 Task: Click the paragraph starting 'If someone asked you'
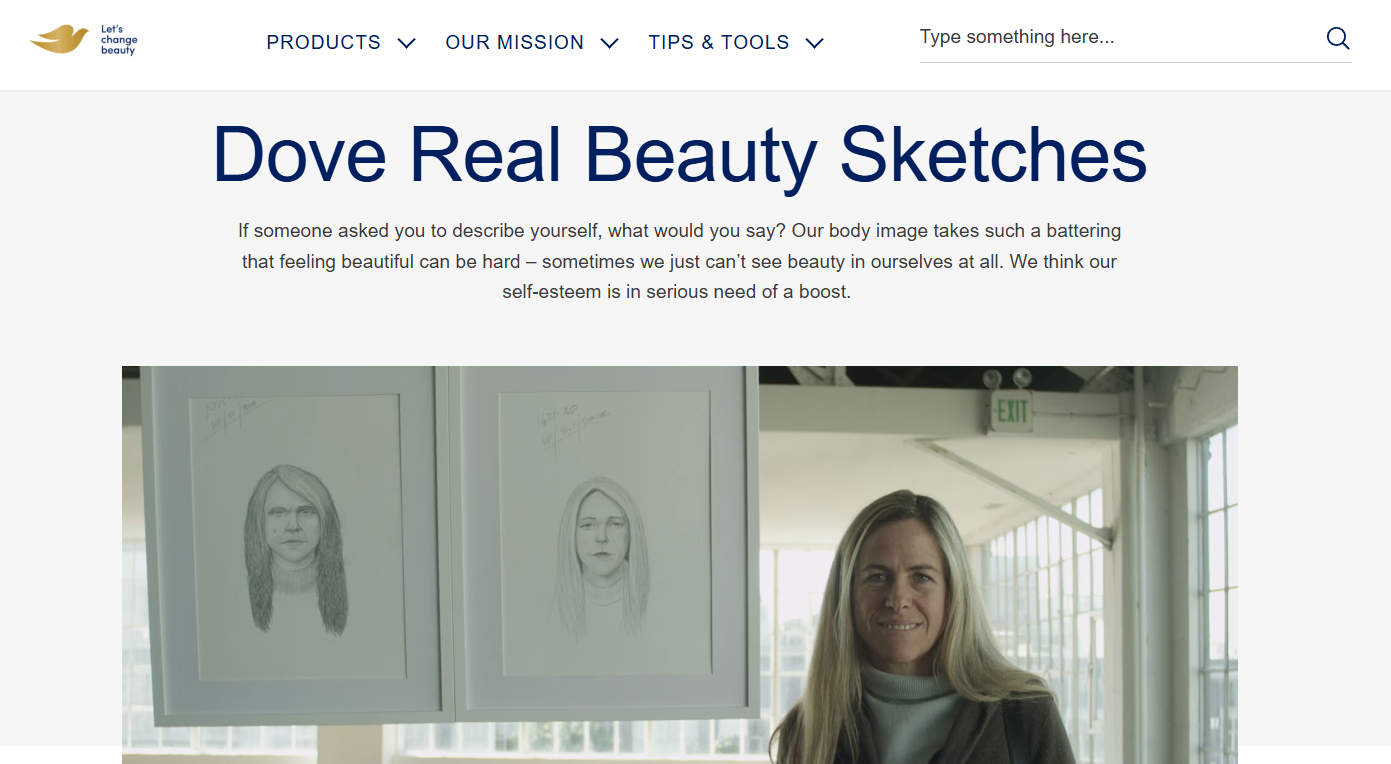tap(679, 262)
